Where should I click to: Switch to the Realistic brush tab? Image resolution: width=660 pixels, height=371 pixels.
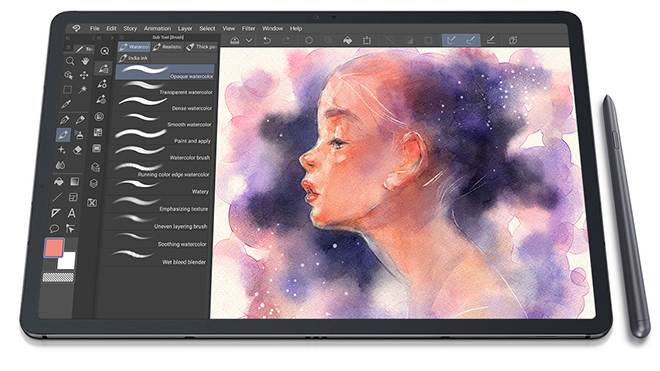point(168,47)
